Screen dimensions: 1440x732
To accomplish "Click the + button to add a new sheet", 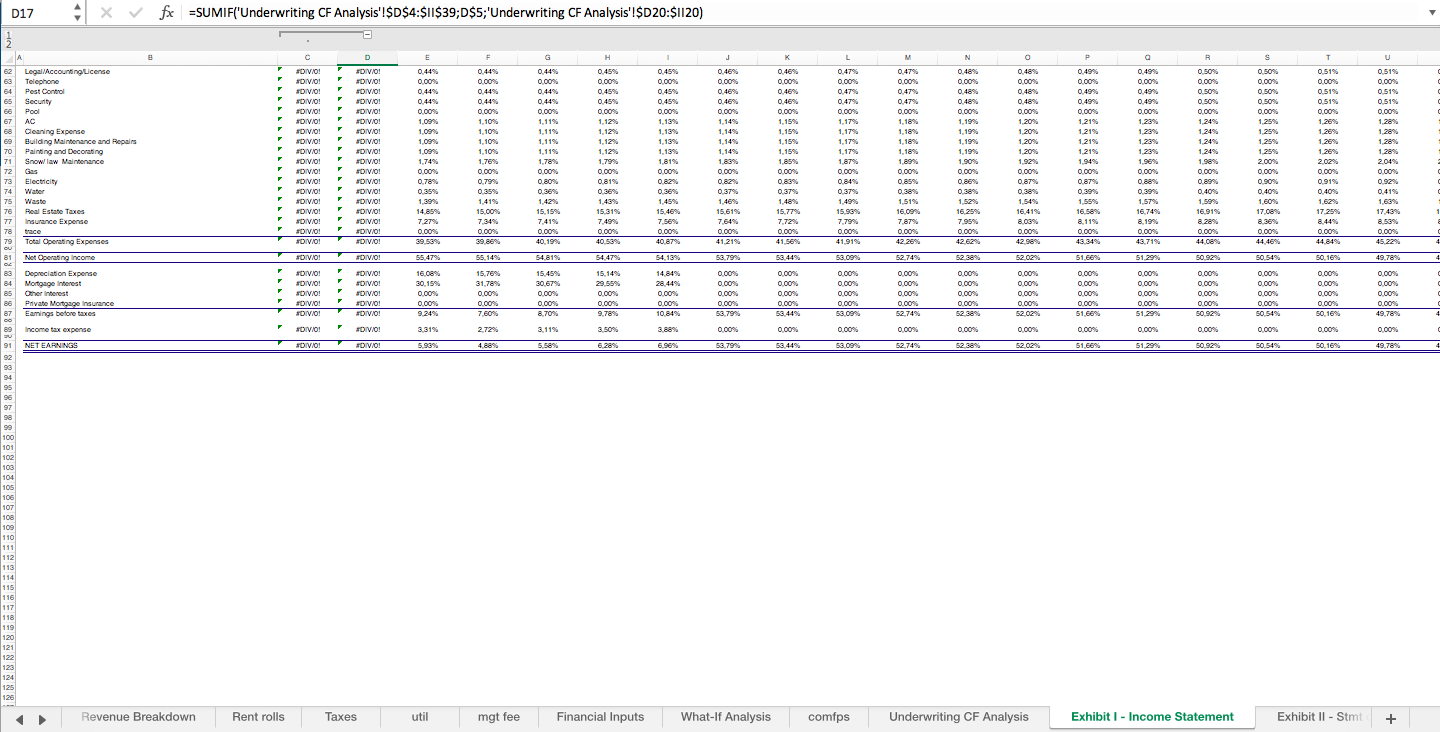I will coord(1390,717).
